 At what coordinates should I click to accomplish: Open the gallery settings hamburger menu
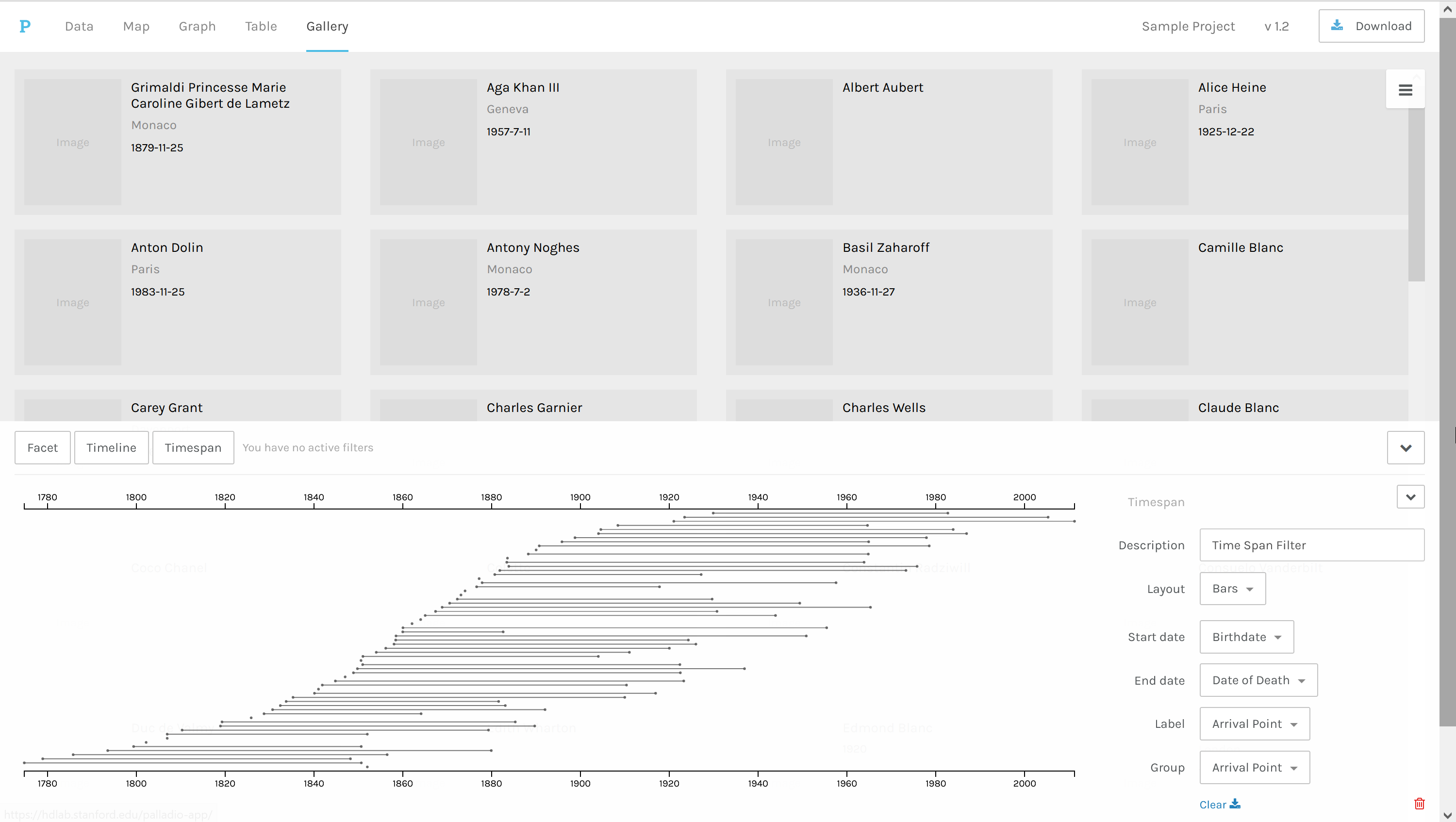click(x=1405, y=90)
